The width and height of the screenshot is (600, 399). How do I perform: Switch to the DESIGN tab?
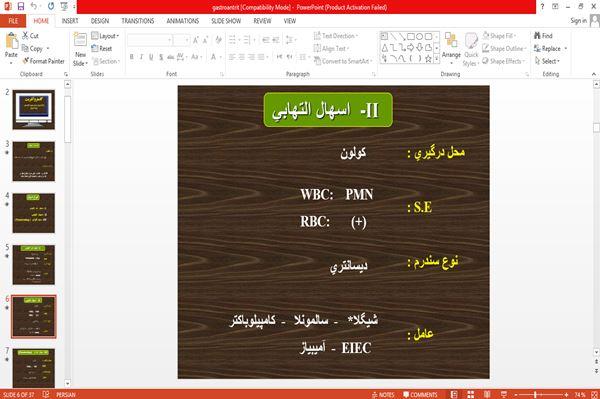pos(100,21)
